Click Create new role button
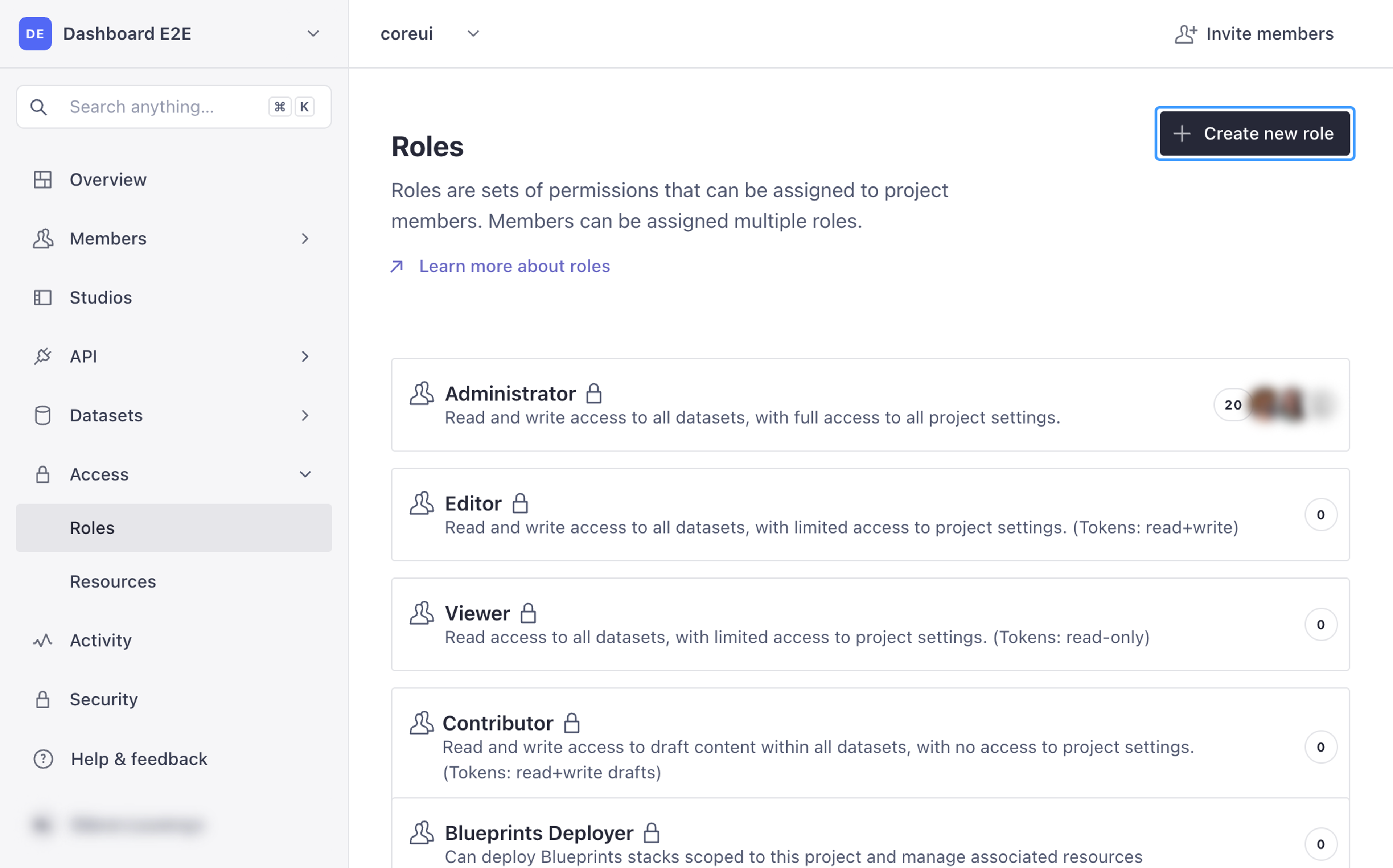The image size is (1393, 868). (x=1255, y=133)
